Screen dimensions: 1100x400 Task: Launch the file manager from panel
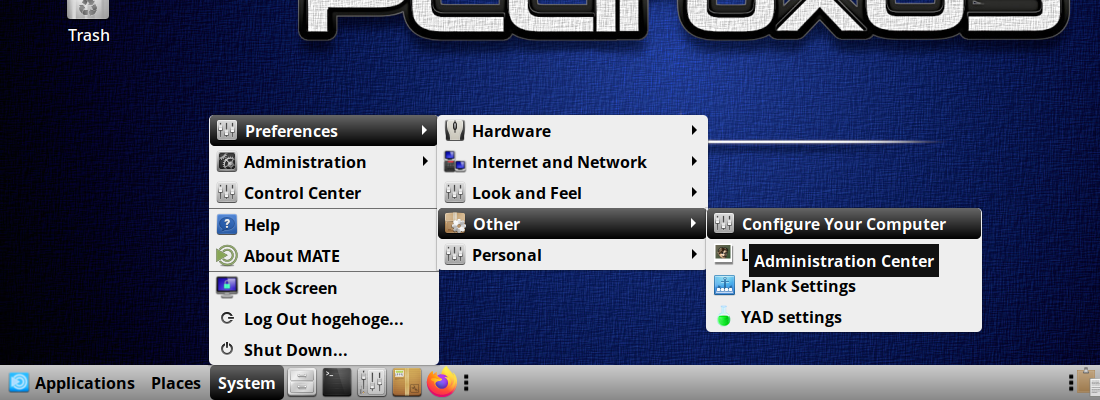(302, 383)
